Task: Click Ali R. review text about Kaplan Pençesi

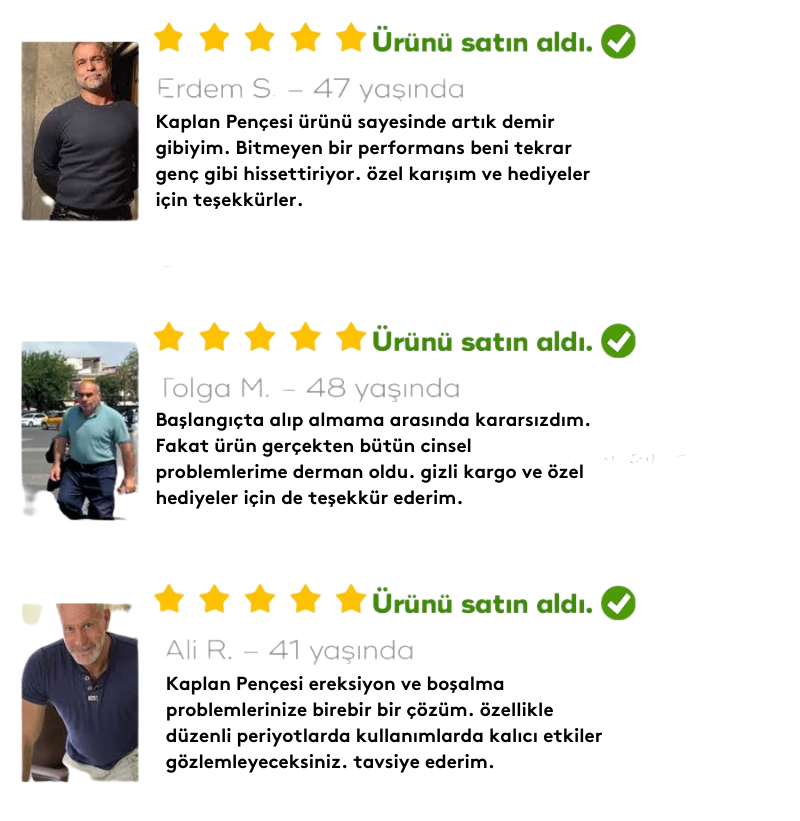Action: point(384,723)
